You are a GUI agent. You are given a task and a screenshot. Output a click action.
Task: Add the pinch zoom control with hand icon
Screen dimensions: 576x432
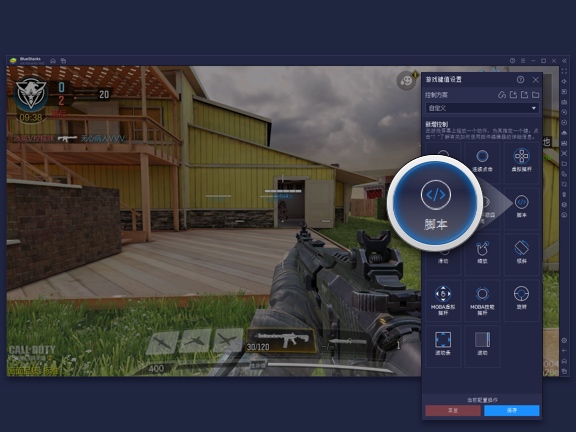tap(482, 253)
